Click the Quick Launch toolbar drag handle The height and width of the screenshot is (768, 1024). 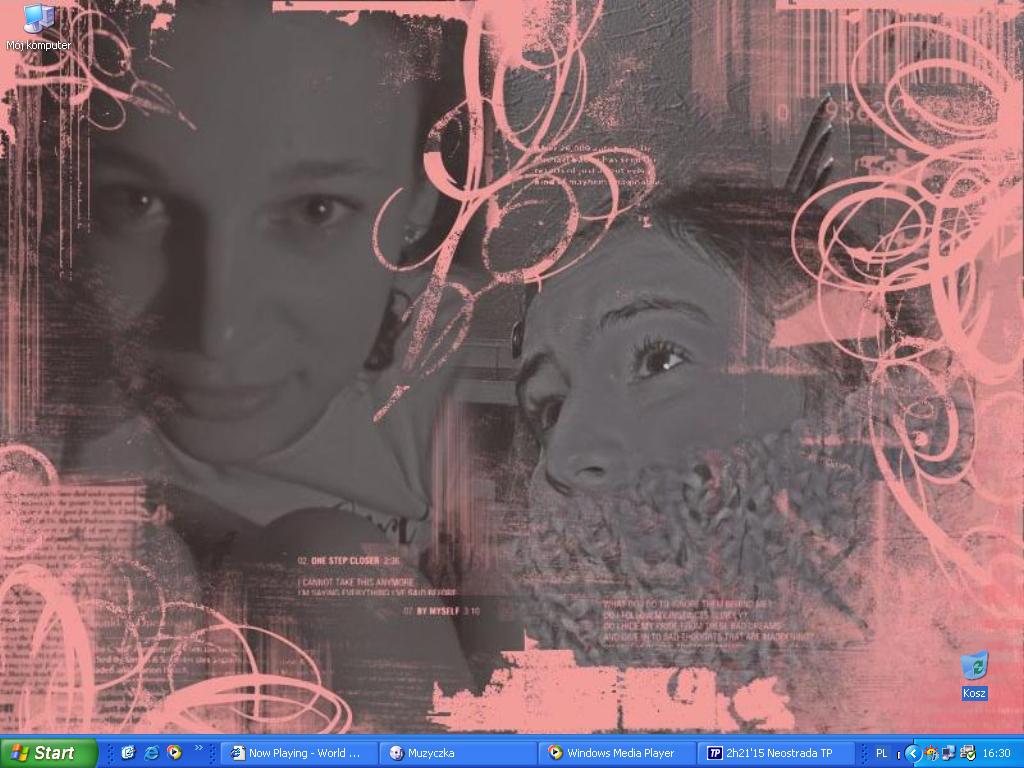pyautogui.click(x=110, y=753)
